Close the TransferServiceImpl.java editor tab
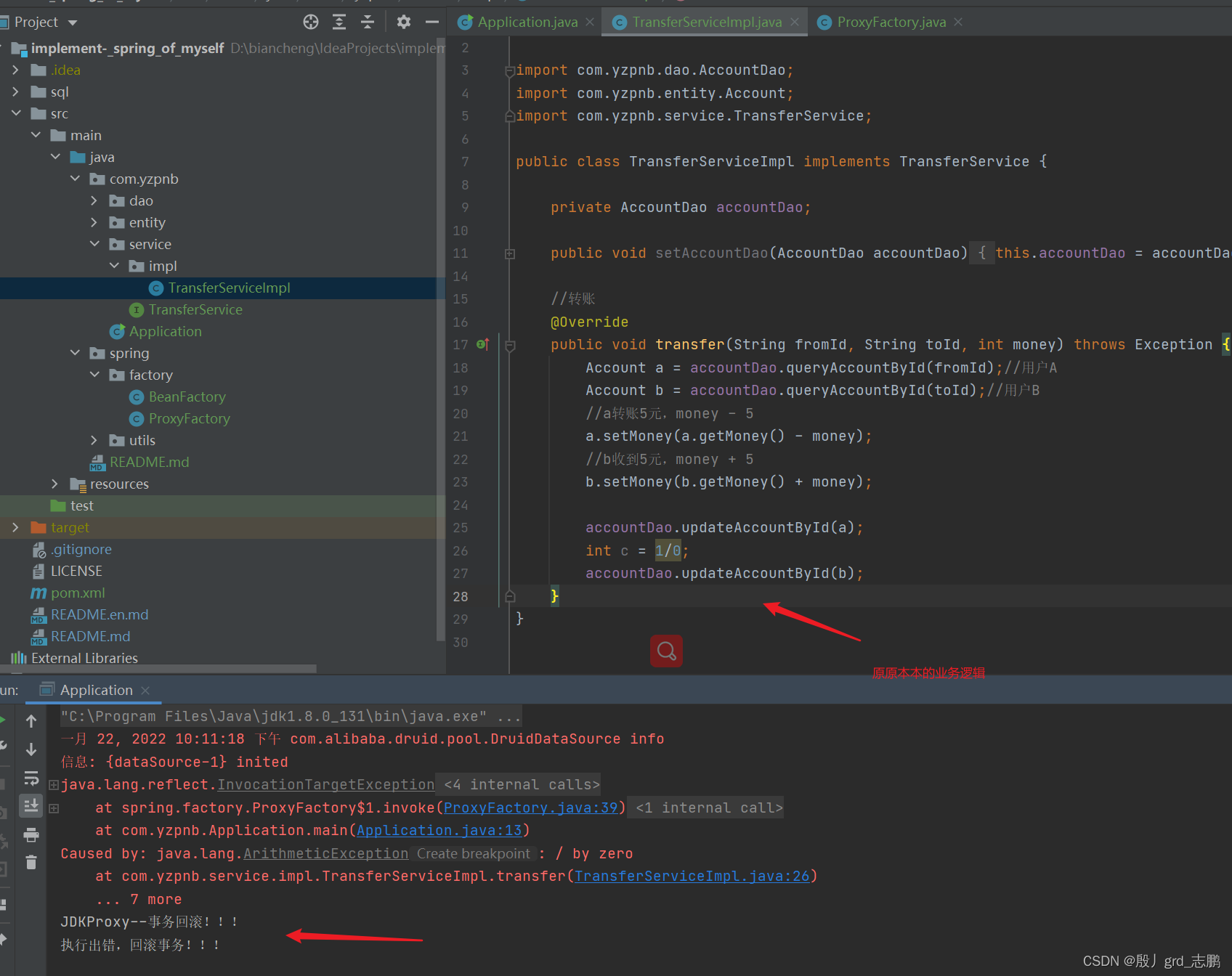 coord(795,23)
